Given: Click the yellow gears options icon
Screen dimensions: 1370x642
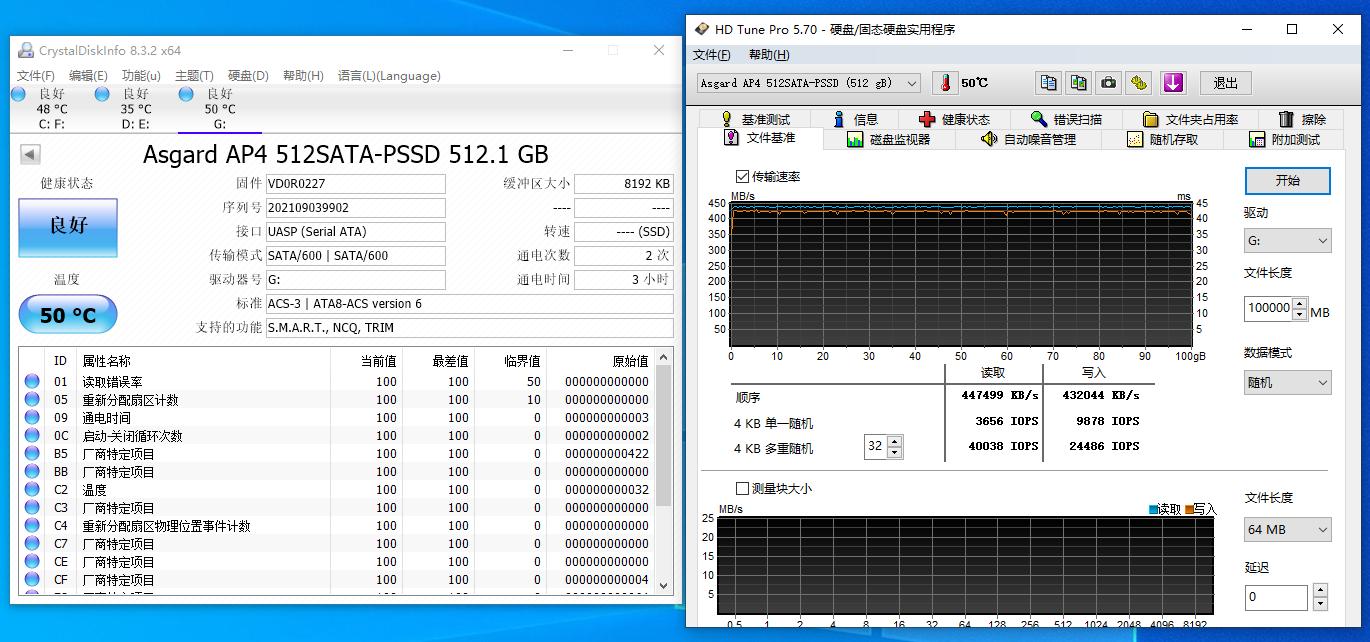Looking at the screenshot, I should pos(1138,83).
